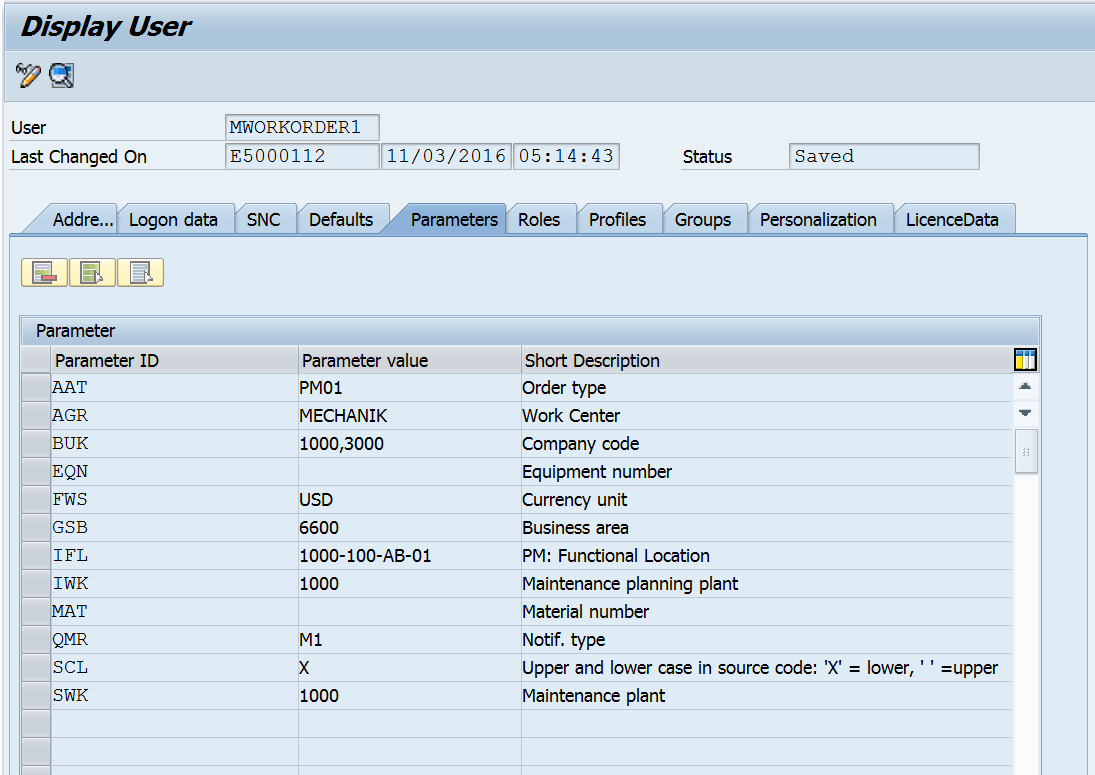Go to the Profiles tab

coord(617,220)
